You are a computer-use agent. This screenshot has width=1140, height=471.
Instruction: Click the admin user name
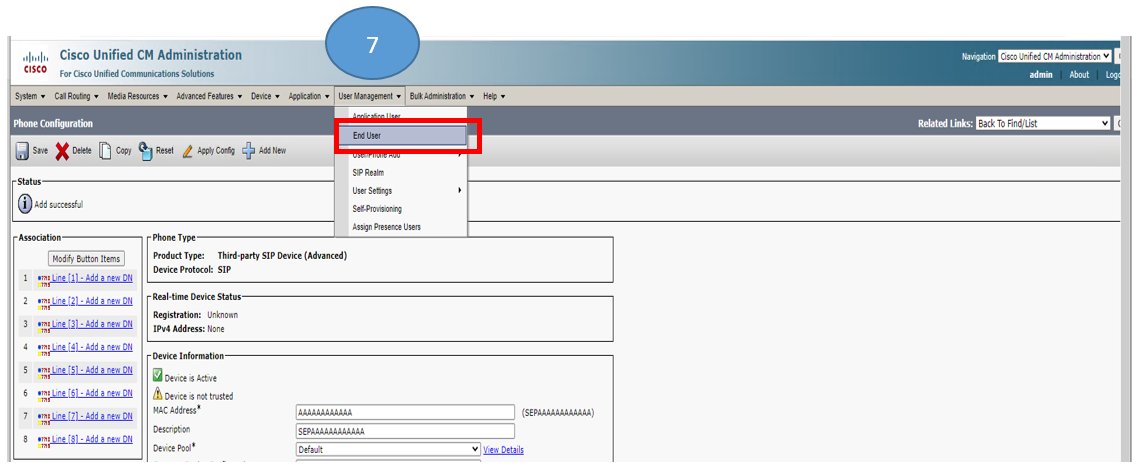point(1040,75)
